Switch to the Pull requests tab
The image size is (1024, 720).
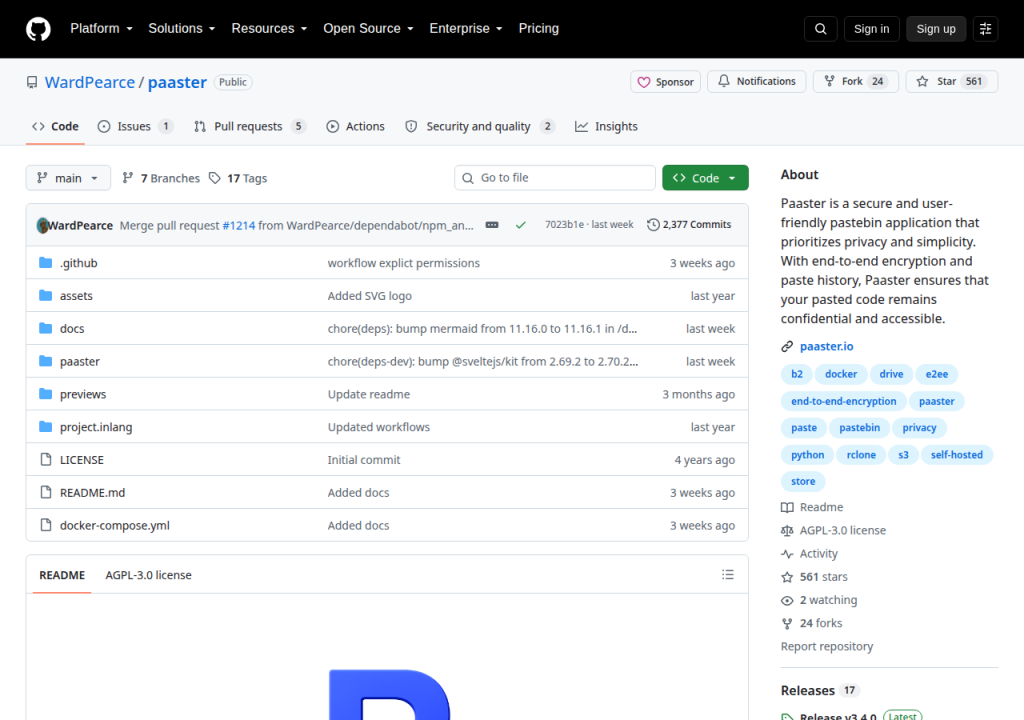[x=249, y=127]
